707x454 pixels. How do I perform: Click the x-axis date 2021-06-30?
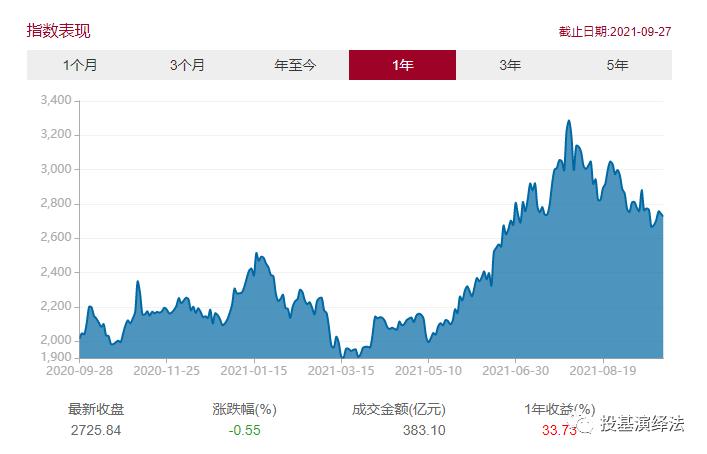point(516,371)
